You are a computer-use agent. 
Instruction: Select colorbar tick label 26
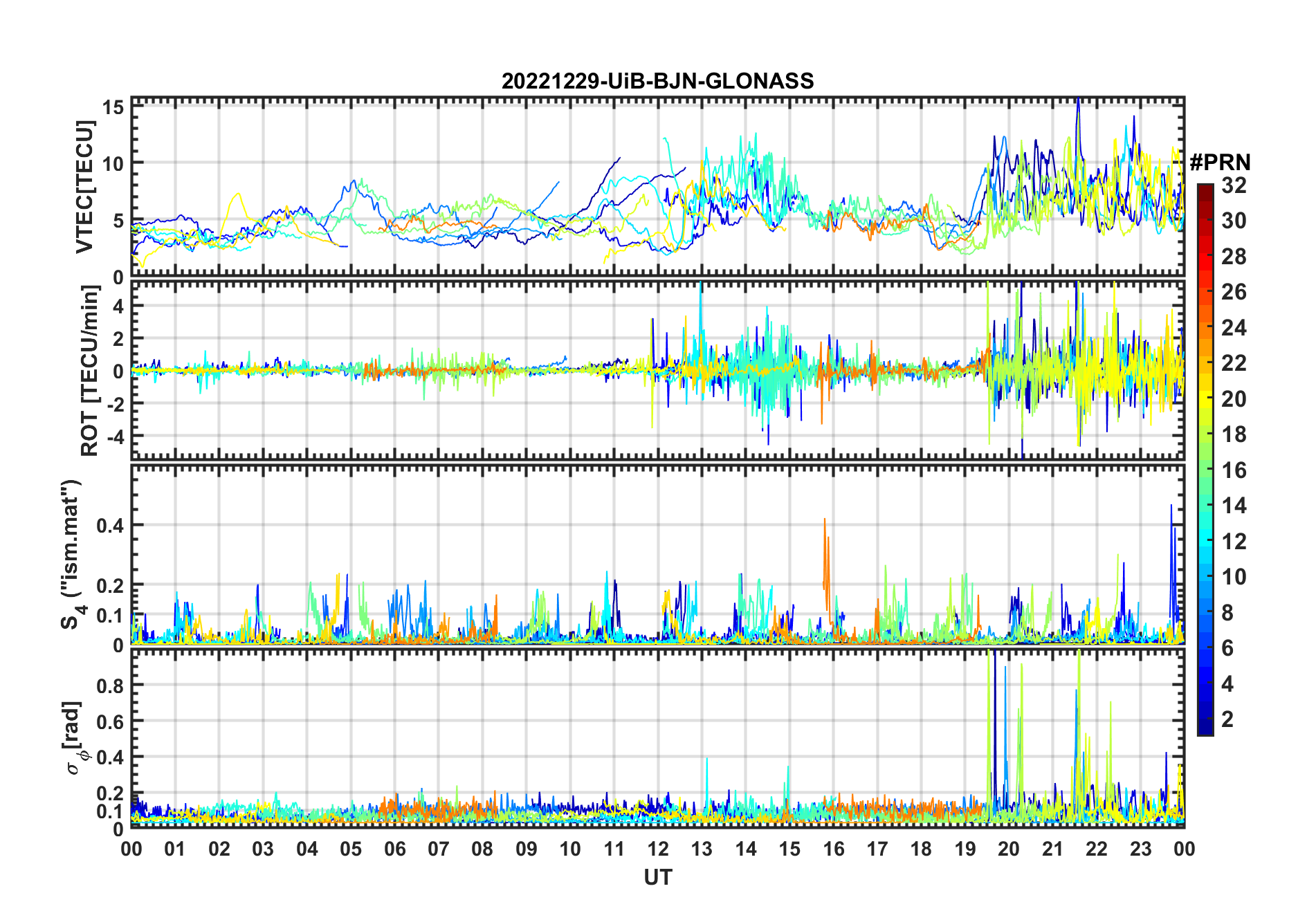(1234, 292)
